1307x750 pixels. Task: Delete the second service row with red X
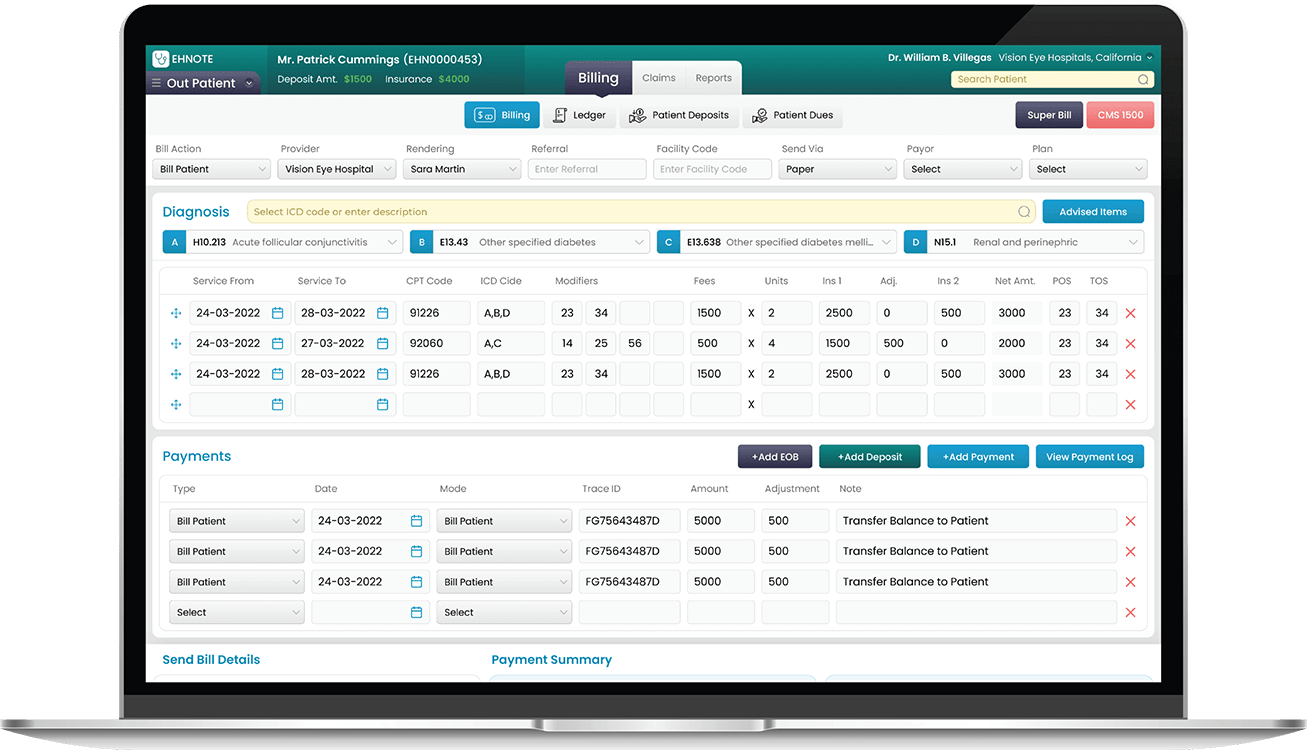(1131, 344)
